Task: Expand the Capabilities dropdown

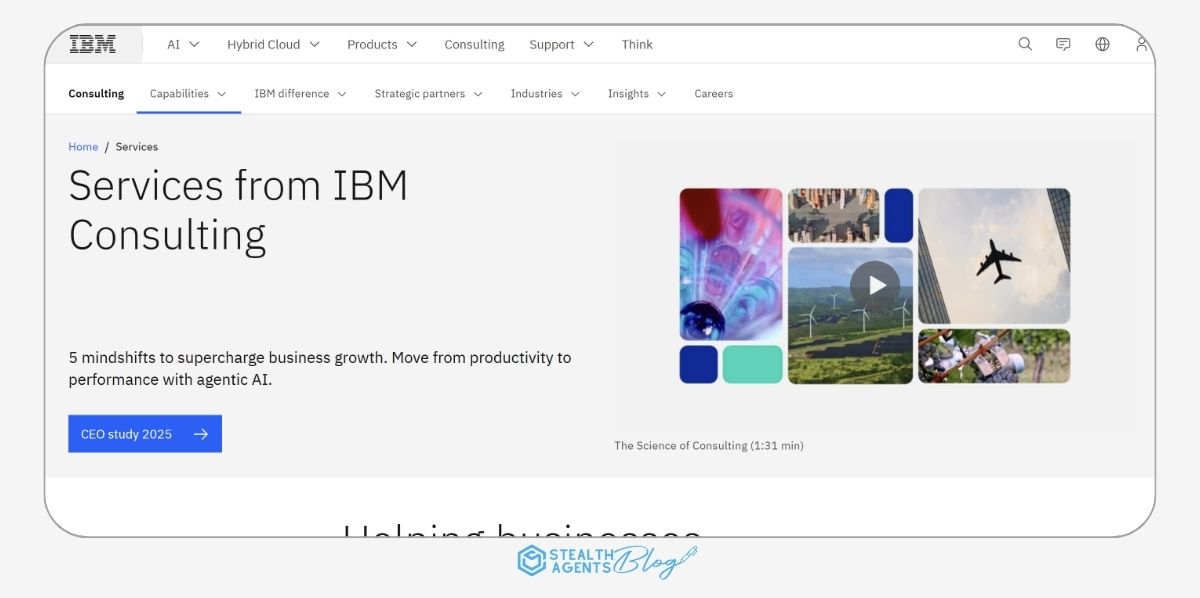Action: point(188,93)
